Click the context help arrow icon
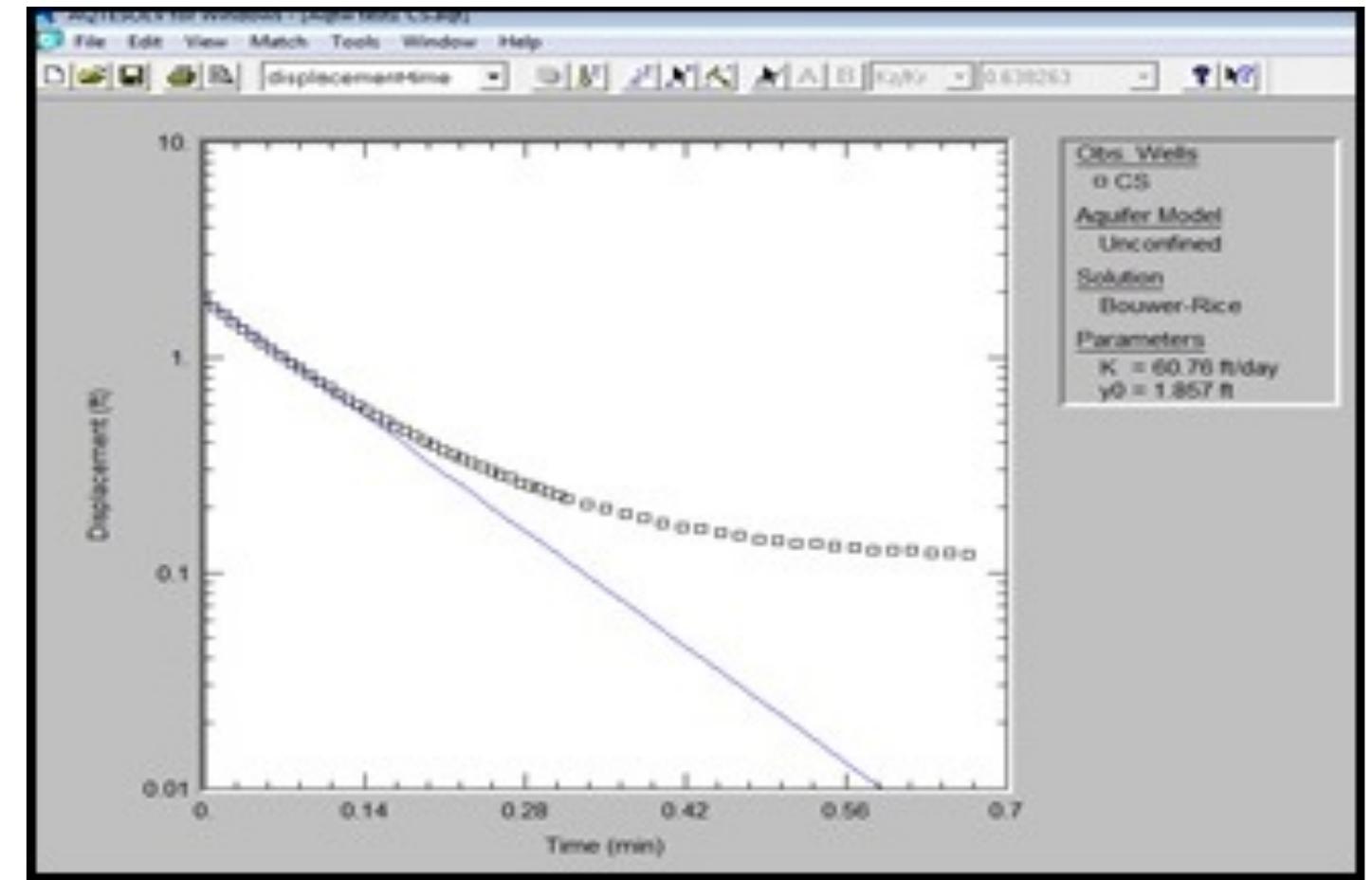The height and width of the screenshot is (880, 1372). click(x=1240, y=76)
